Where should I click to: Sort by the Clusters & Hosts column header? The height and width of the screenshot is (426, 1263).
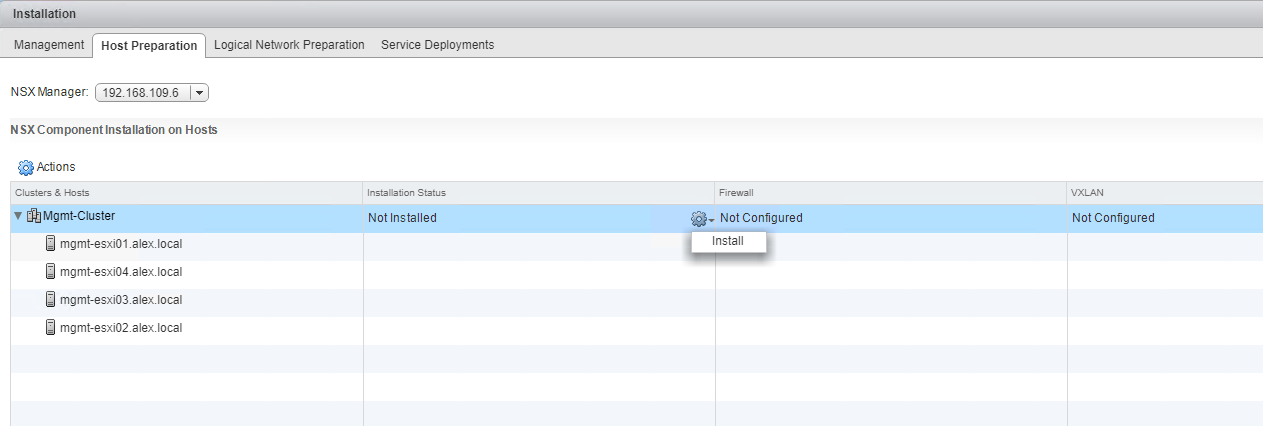(x=187, y=192)
